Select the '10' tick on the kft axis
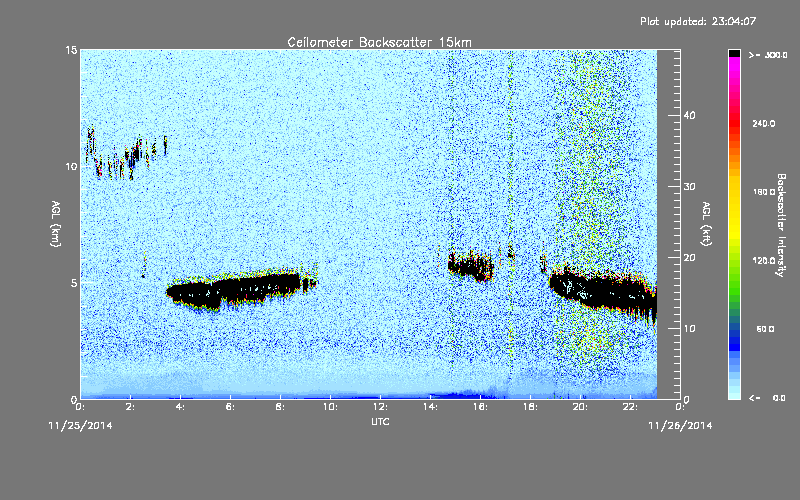This screenshot has height=500, width=800. (689, 329)
